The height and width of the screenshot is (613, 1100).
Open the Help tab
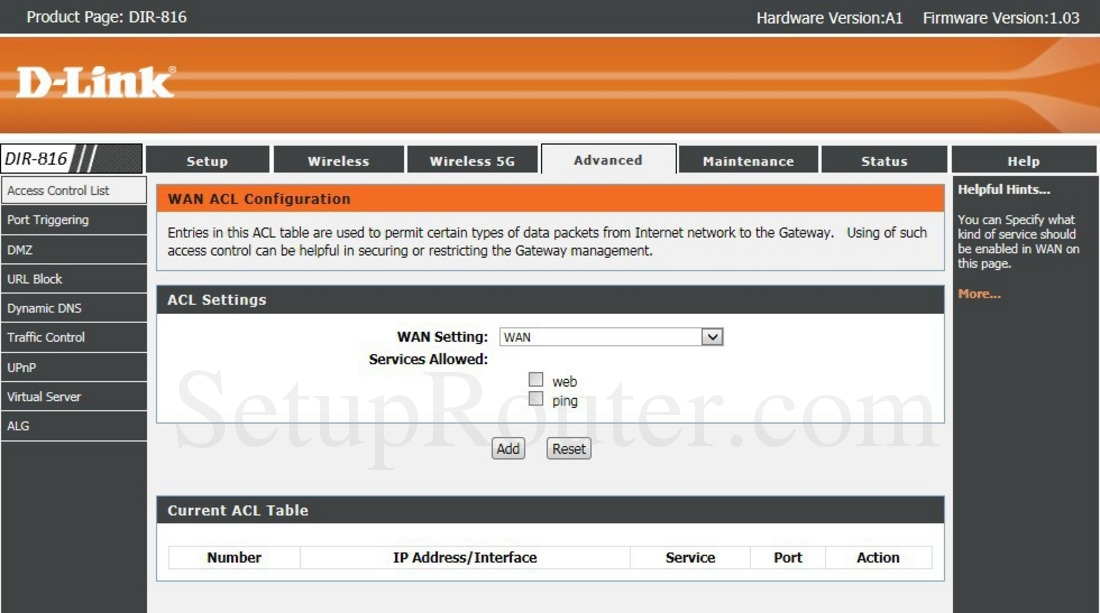coord(1023,161)
